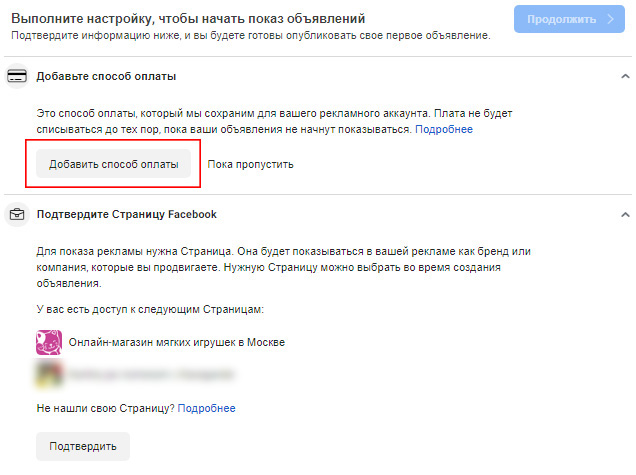Click the Подтвердить button
636x475 pixels.
[83, 446]
